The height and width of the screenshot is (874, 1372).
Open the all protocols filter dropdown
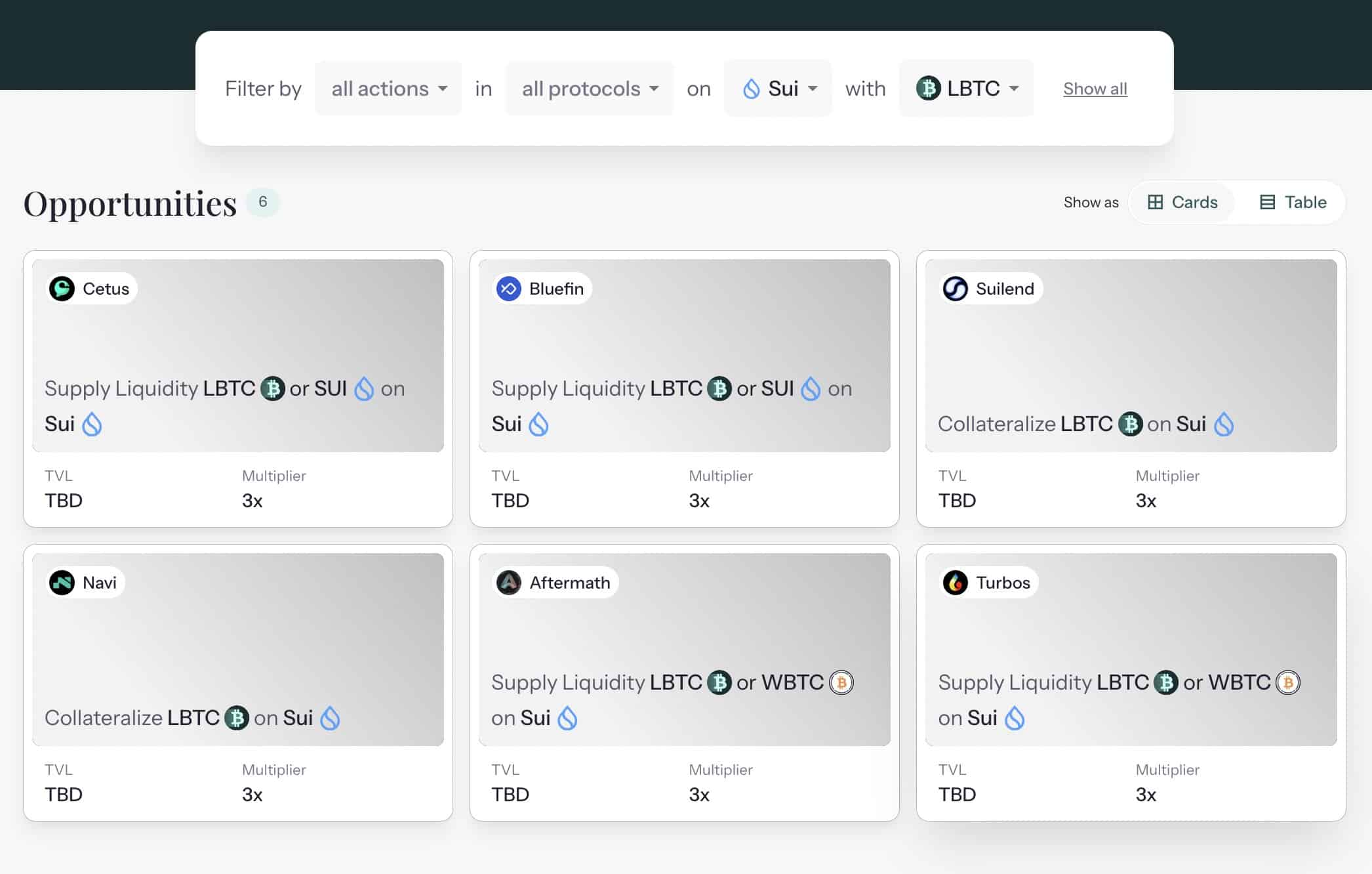(590, 89)
